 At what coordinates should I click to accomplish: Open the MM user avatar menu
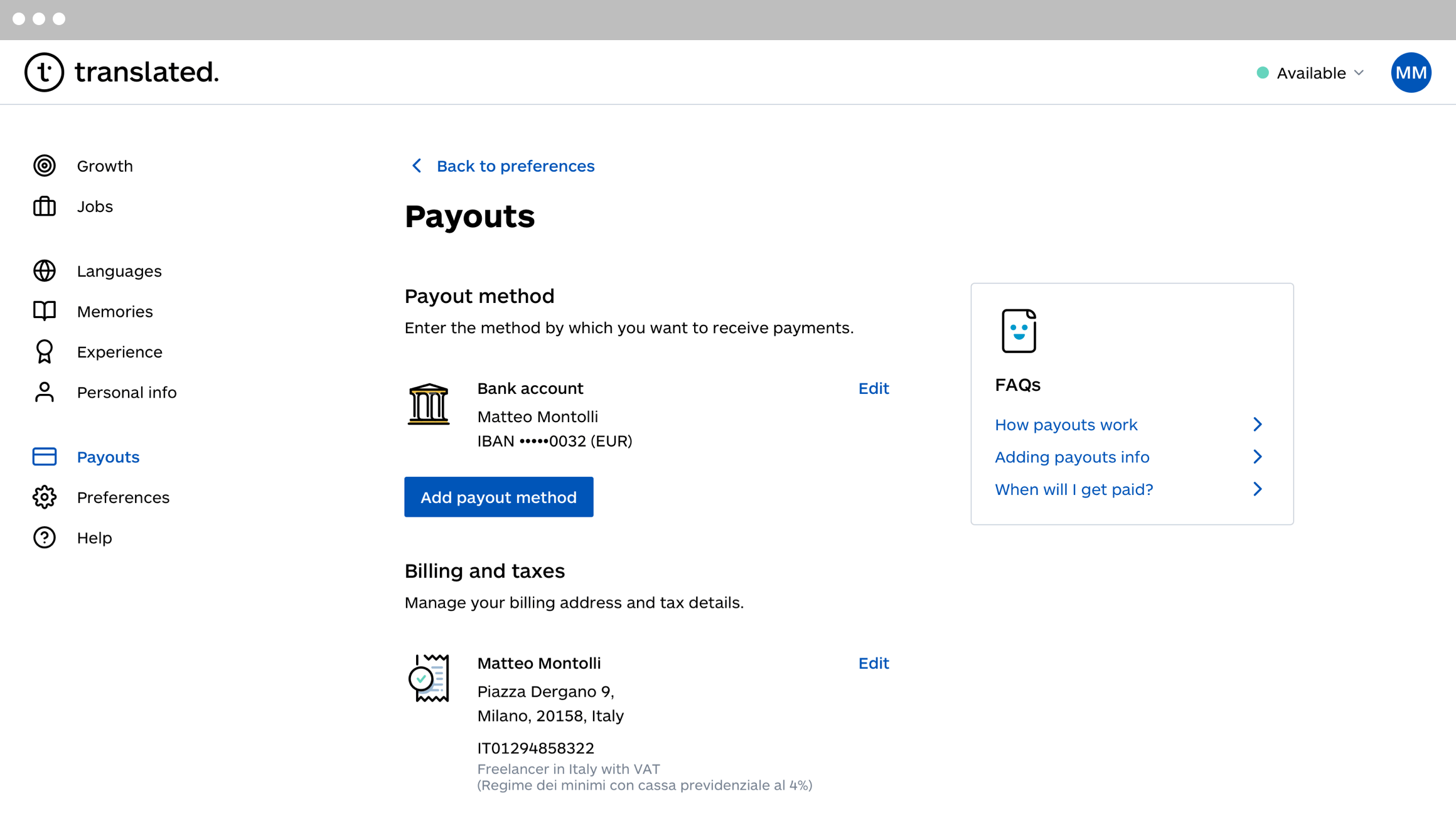click(x=1410, y=73)
